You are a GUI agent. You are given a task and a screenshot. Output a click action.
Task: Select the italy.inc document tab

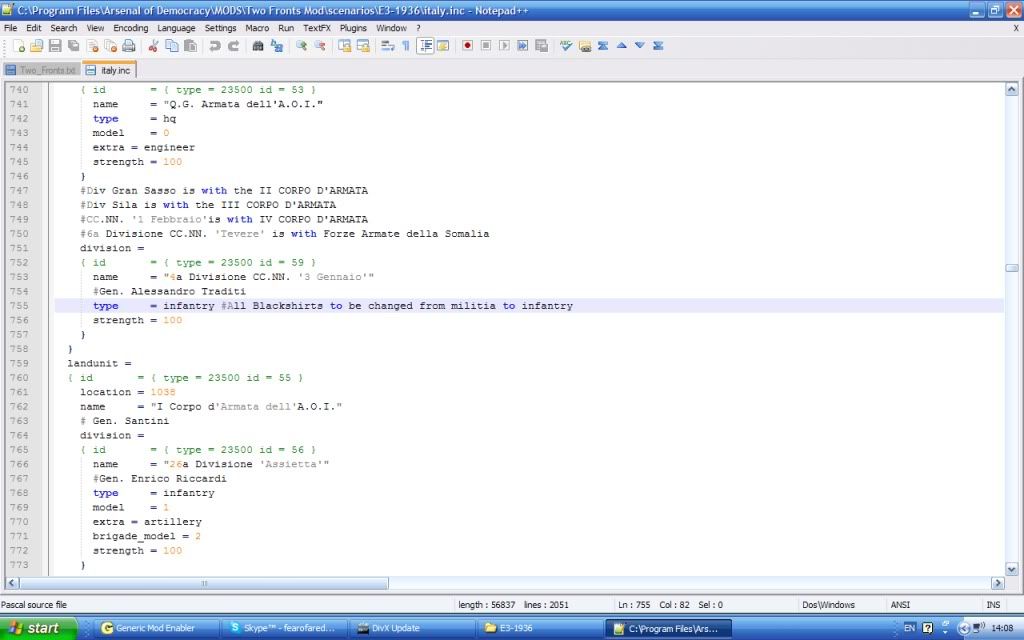click(x=108, y=70)
